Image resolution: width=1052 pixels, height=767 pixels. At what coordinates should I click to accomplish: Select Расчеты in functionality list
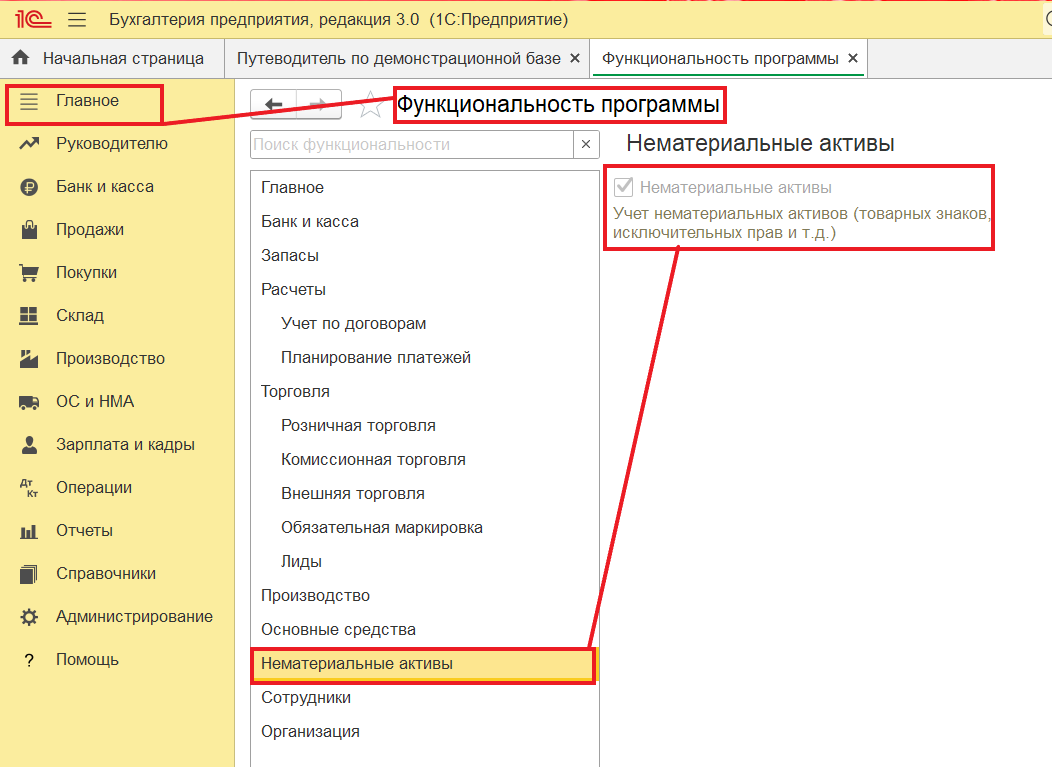coord(425,289)
